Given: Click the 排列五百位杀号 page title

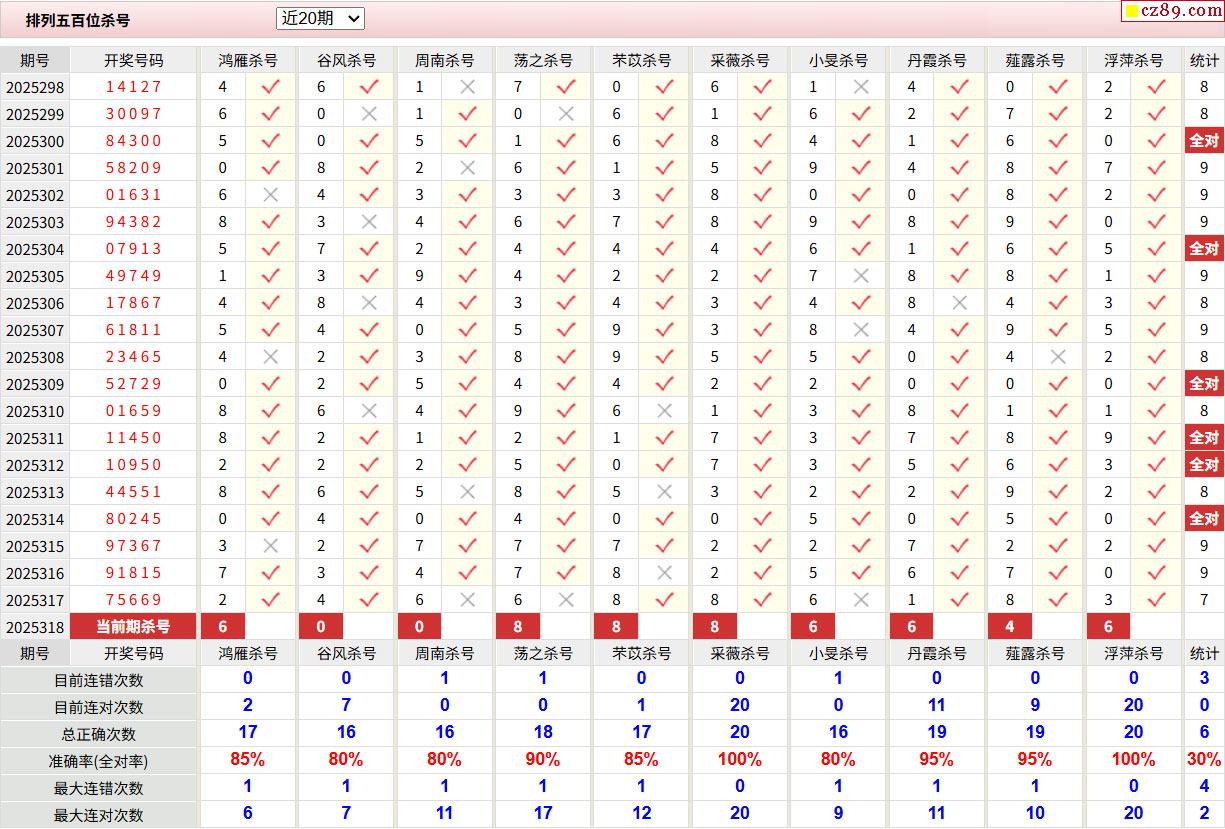Looking at the screenshot, I should point(78,20).
